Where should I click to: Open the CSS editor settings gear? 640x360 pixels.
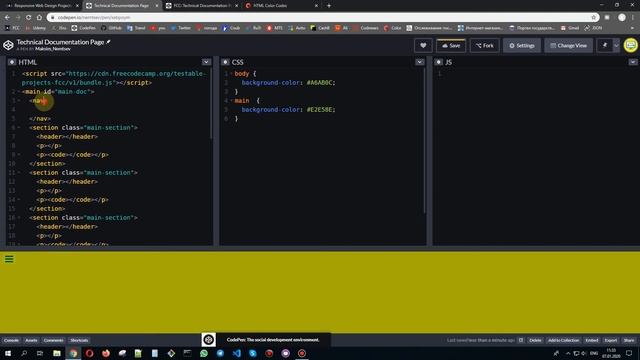pyautogui.click(x=225, y=62)
